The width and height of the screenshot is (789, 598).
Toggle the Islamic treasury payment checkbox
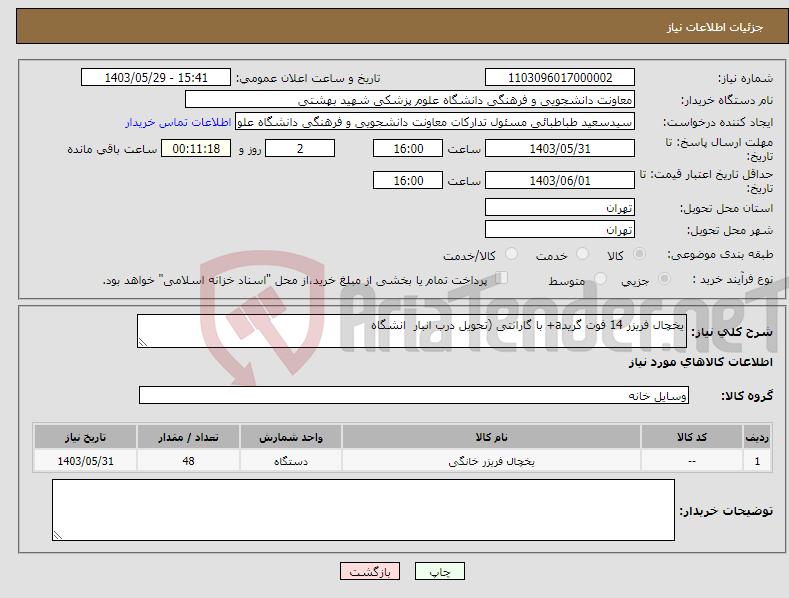coord(501,278)
